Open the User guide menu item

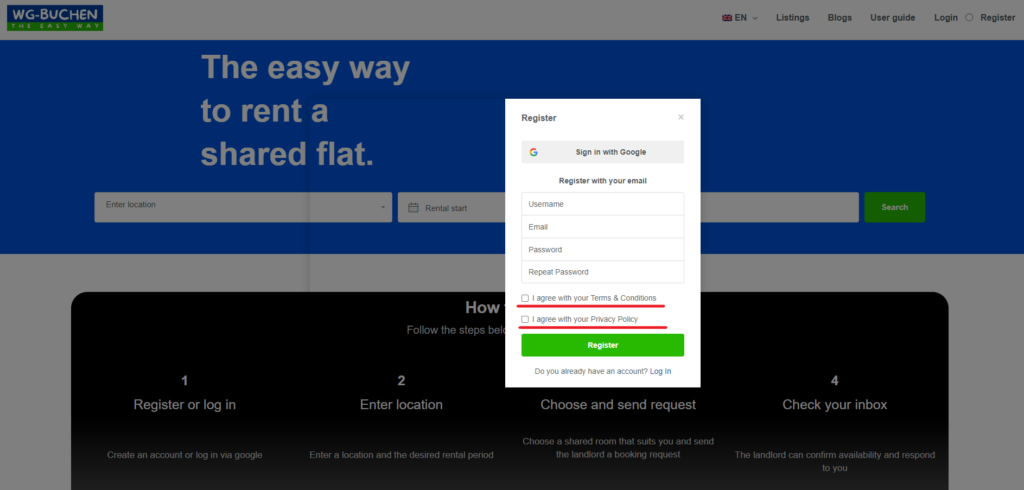892,18
